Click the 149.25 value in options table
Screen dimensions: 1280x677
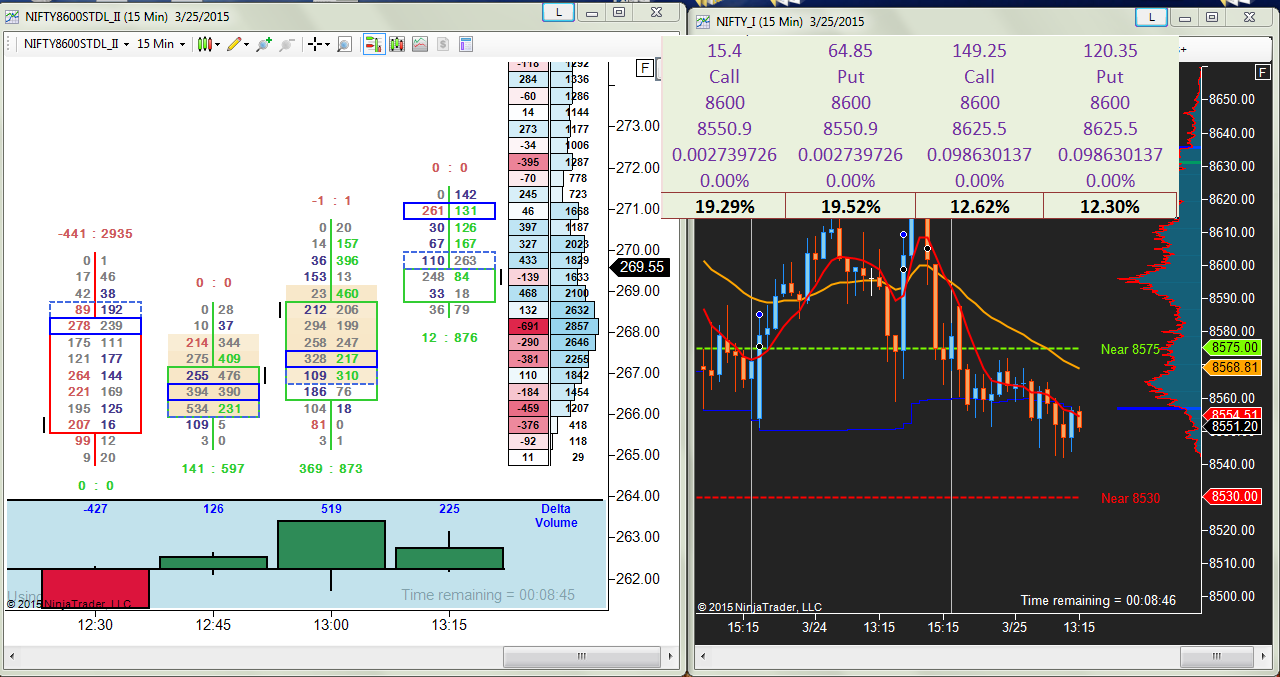click(x=979, y=50)
